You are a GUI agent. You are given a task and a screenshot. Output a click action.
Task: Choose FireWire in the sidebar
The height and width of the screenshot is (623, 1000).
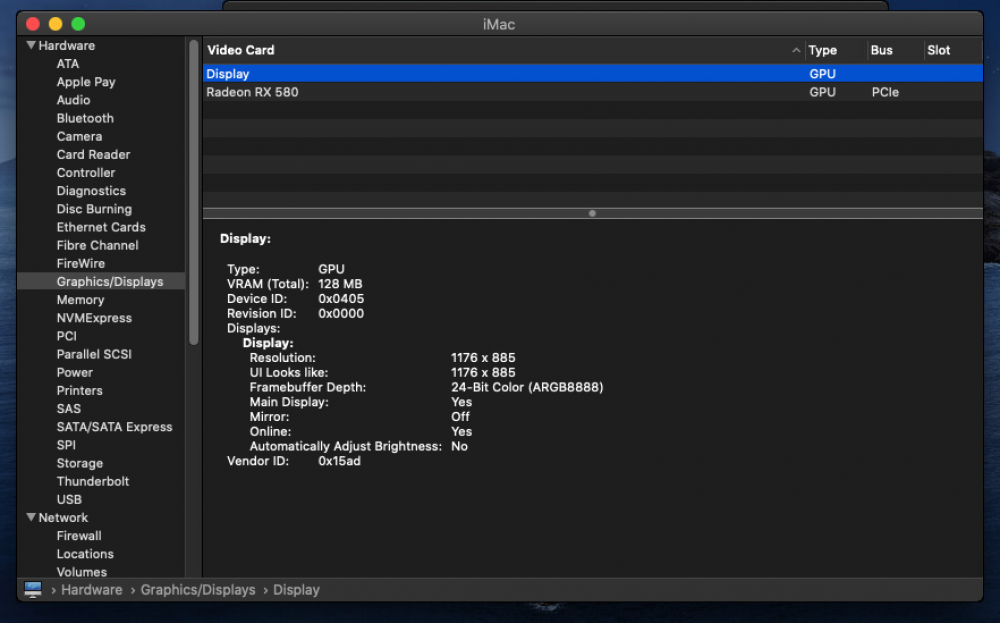point(80,263)
